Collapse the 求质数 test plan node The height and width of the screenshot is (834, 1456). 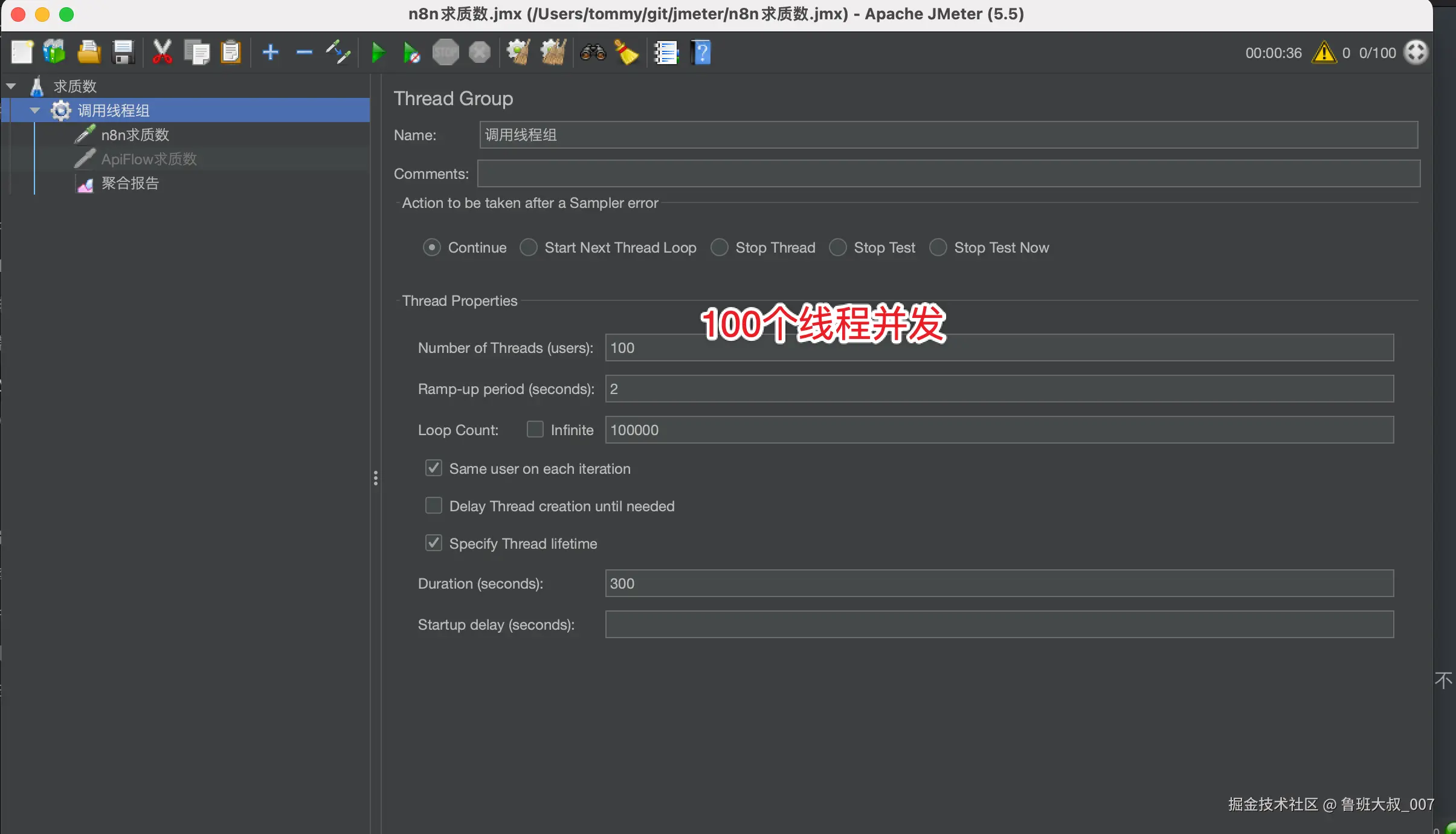pyautogui.click(x=11, y=86)
